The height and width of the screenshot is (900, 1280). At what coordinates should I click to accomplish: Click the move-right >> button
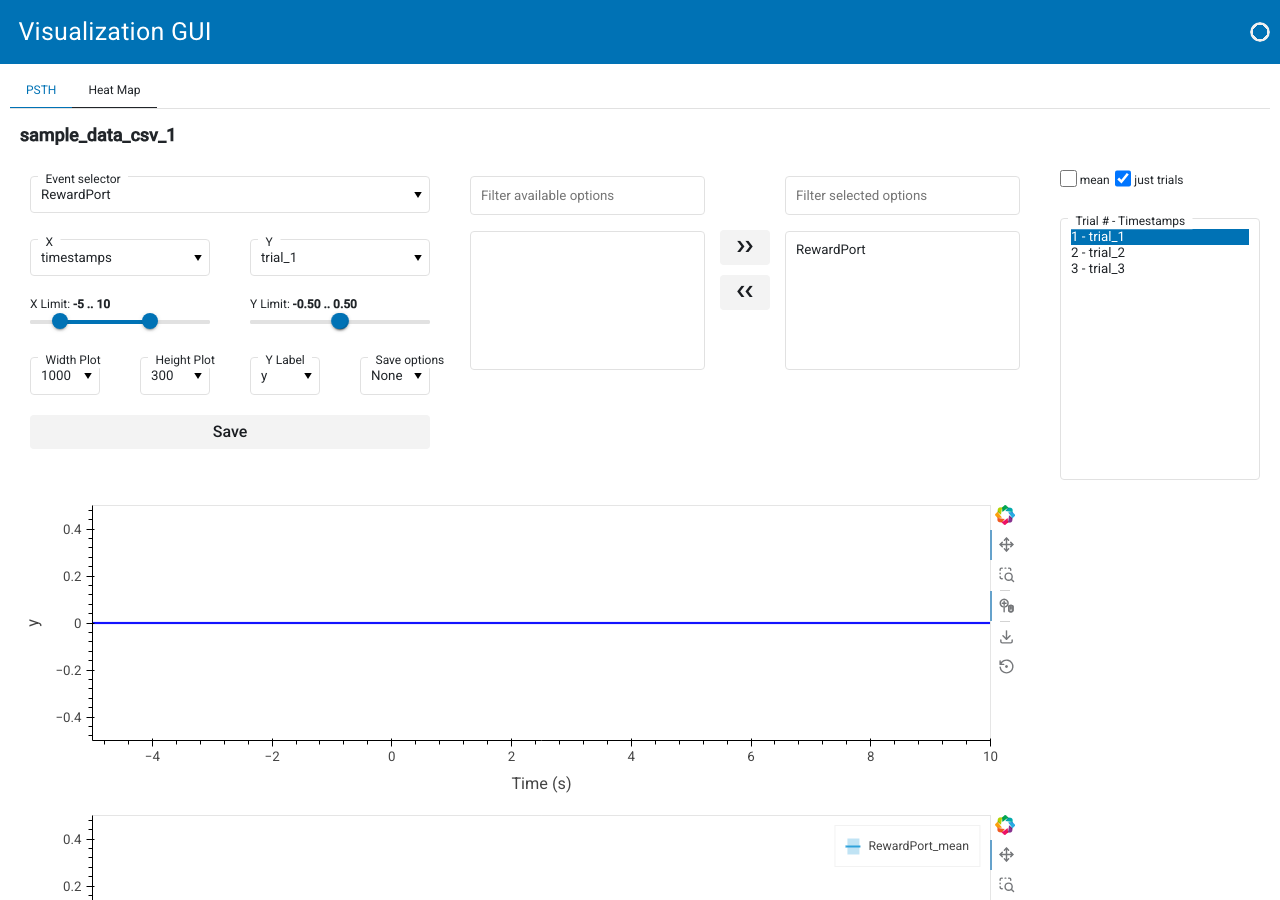coord(745,247)
